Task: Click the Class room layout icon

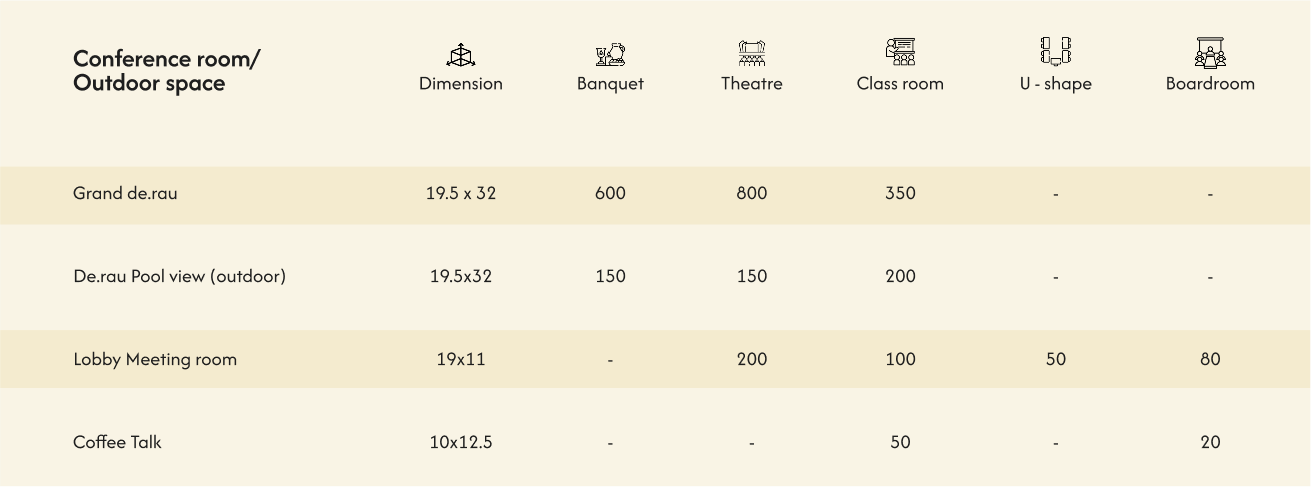Action: [x=900, y=52]
